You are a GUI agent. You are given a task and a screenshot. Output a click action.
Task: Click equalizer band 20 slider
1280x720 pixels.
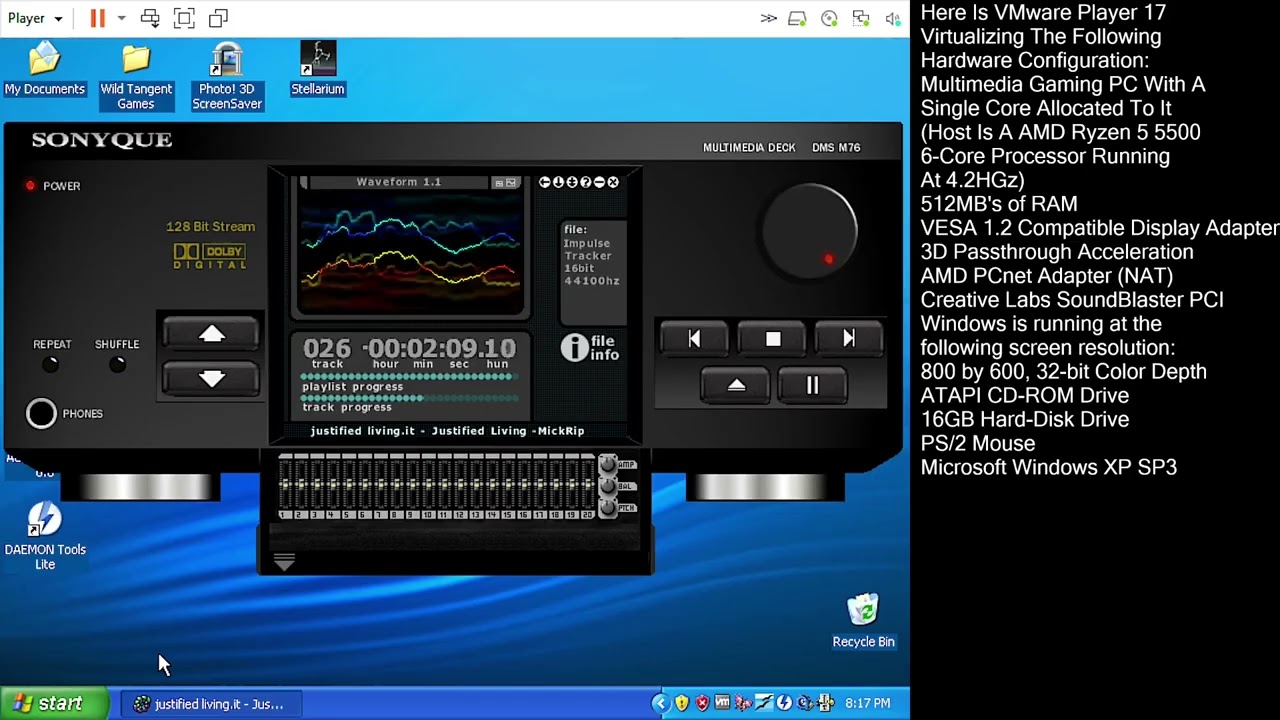coord(587,485)
